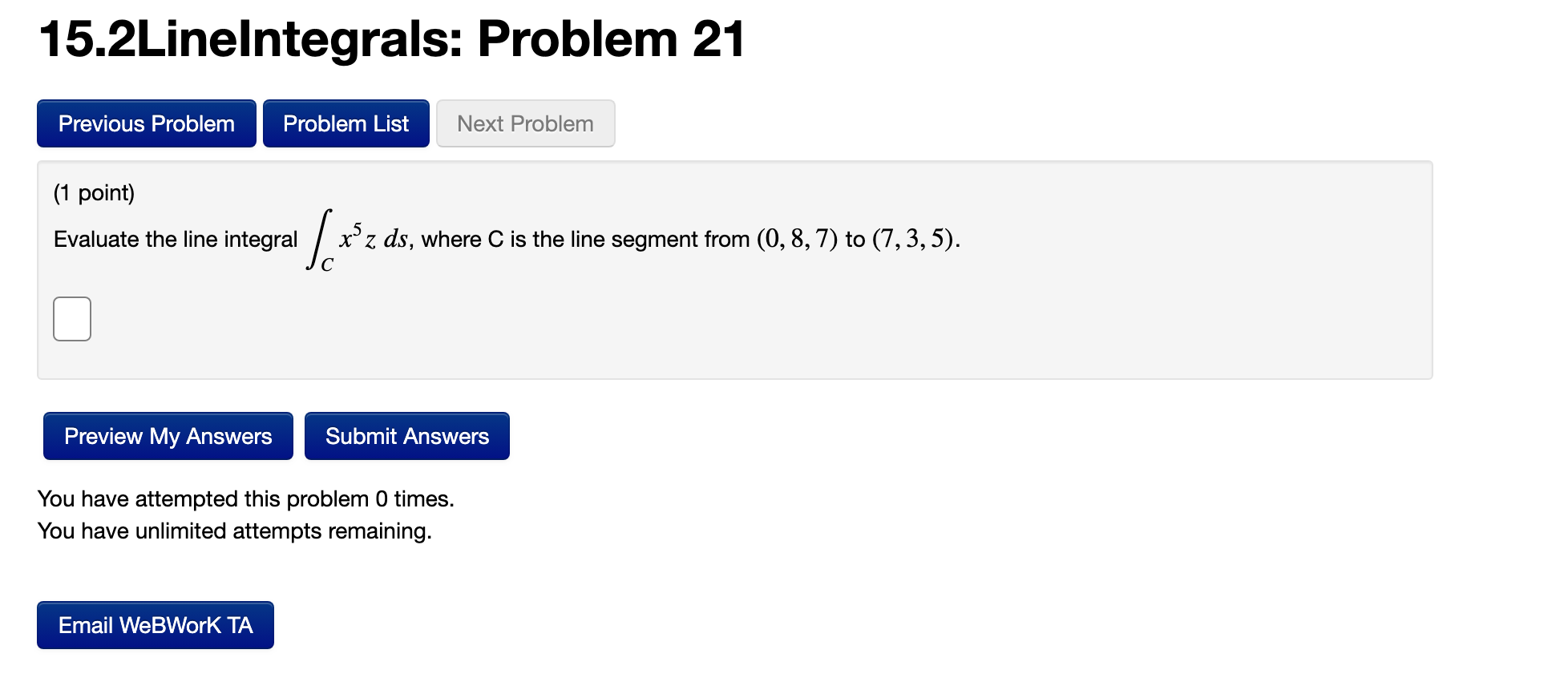The width and height of the screenshot is (1568, 694).
Task: Click the attempts remaining message
Action: click(235, 531)
